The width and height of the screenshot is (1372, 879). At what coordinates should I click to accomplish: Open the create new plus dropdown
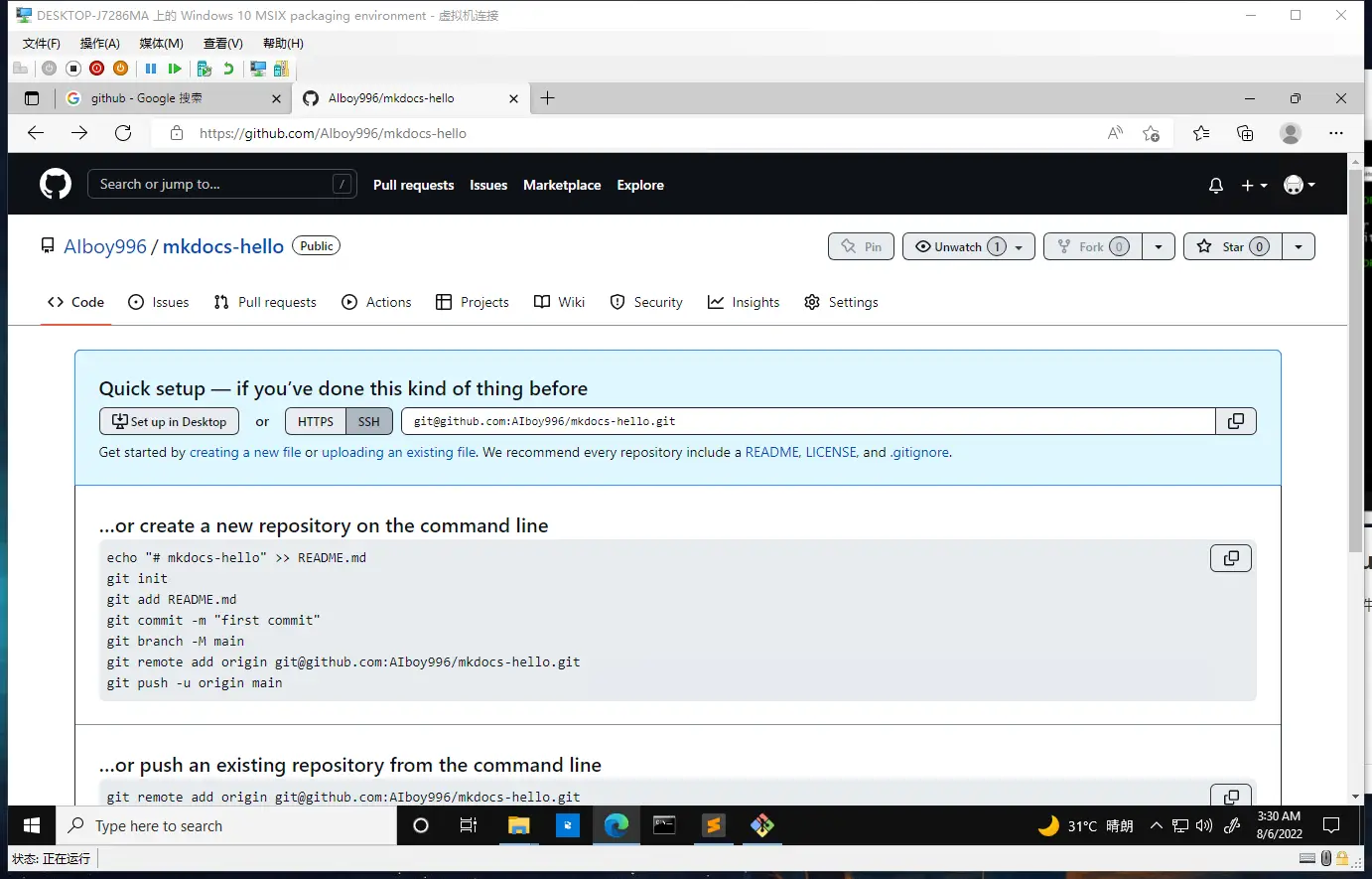coord(1253,186)
